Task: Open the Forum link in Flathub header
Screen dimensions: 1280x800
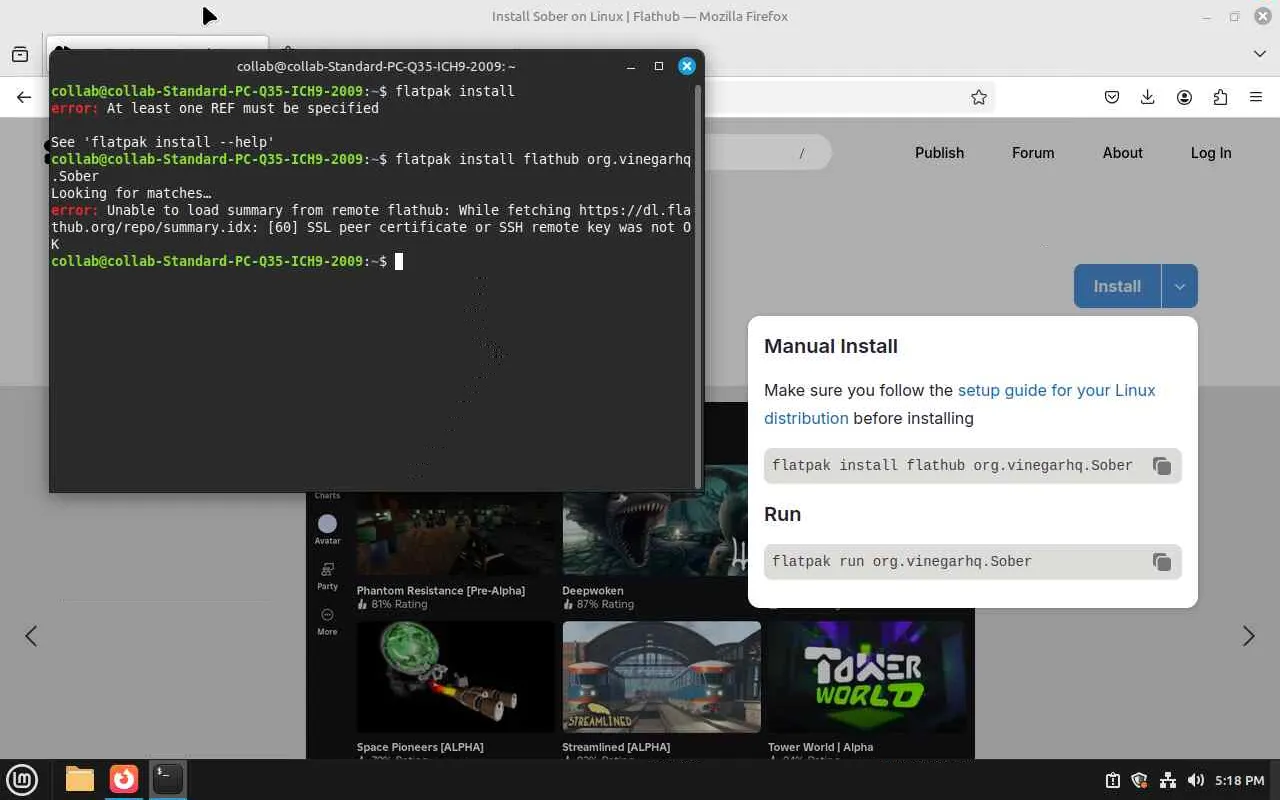Action: tap(1033, 153)
